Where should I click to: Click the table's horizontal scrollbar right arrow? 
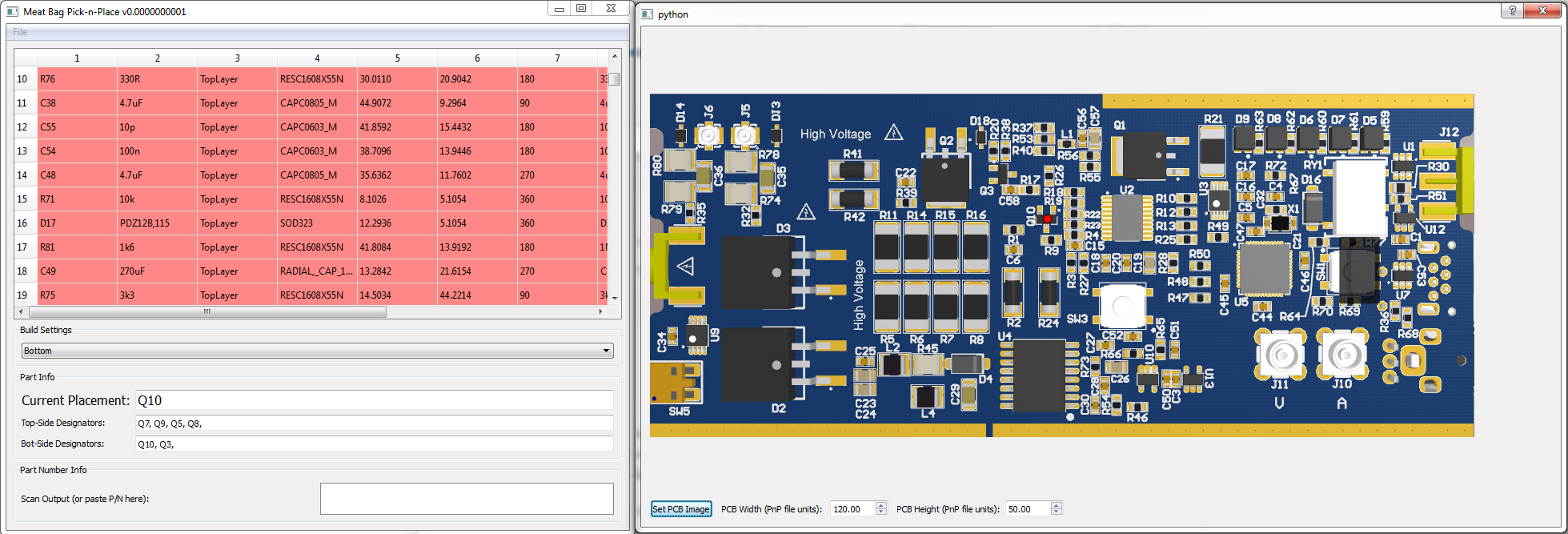point(601,311)
